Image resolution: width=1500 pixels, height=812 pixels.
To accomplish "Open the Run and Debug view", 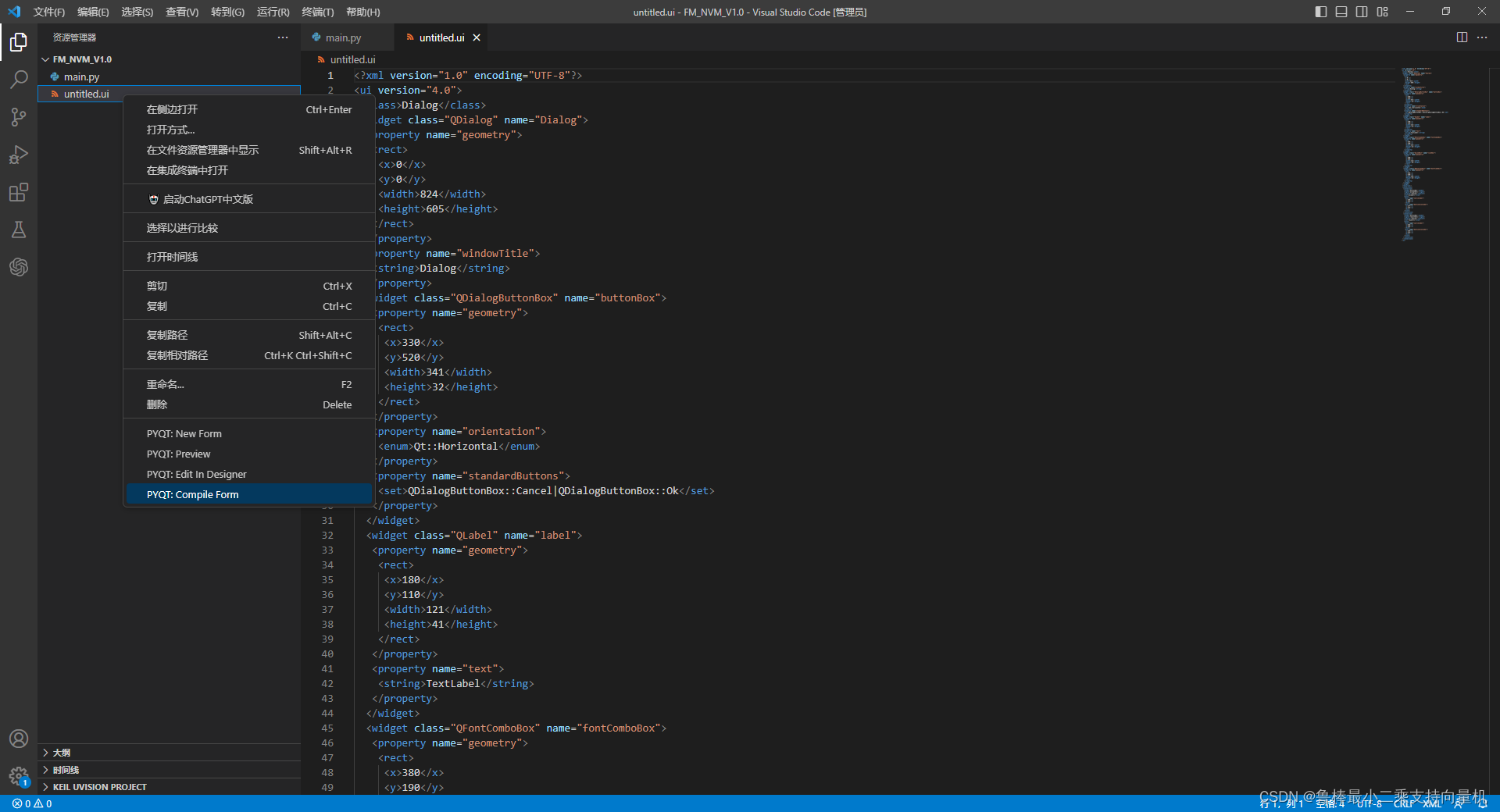I will pos(19,155).
